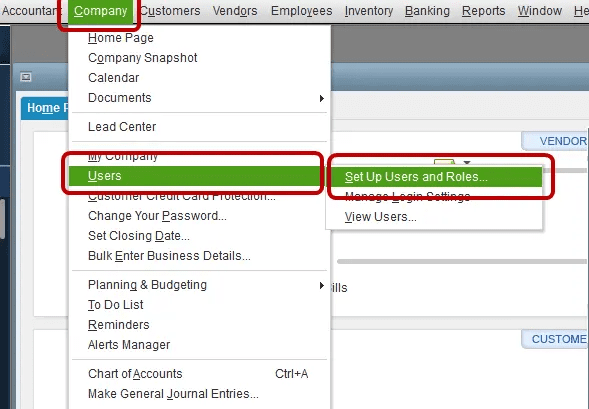
Task: Choose Company Snapshot menu entry
Action: [199, 58]
